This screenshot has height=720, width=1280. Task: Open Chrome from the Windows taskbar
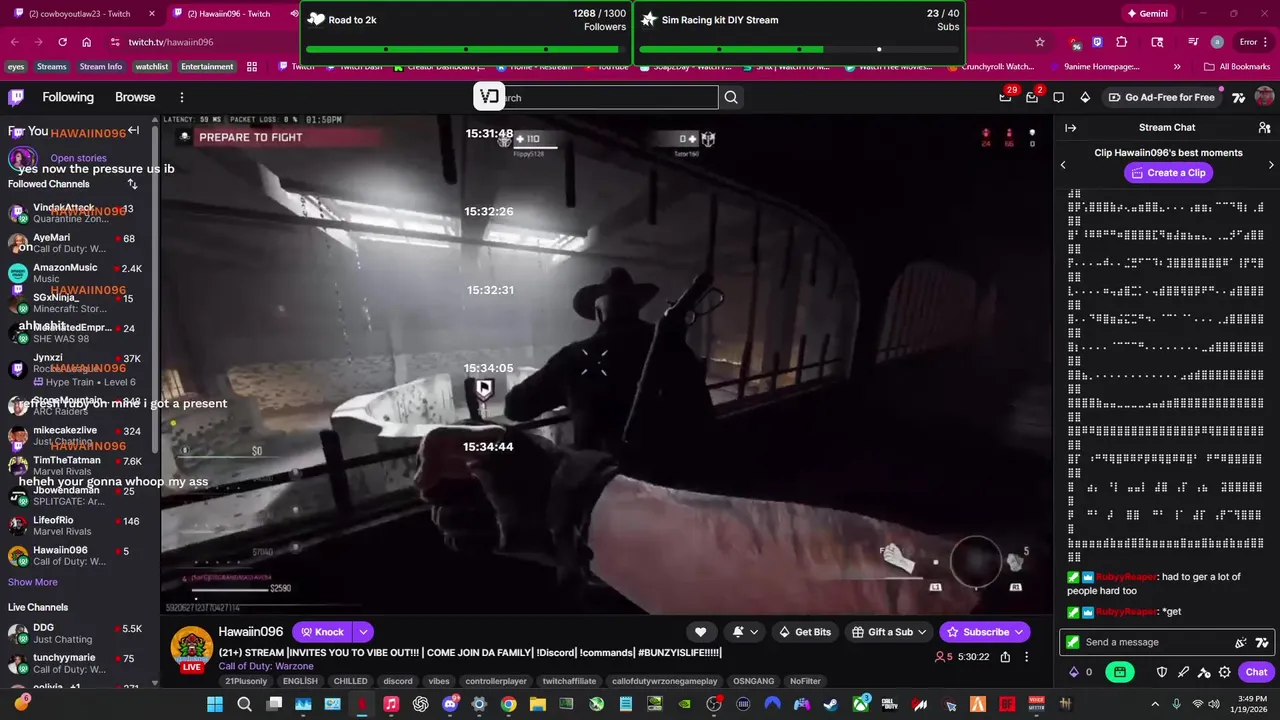508,704
